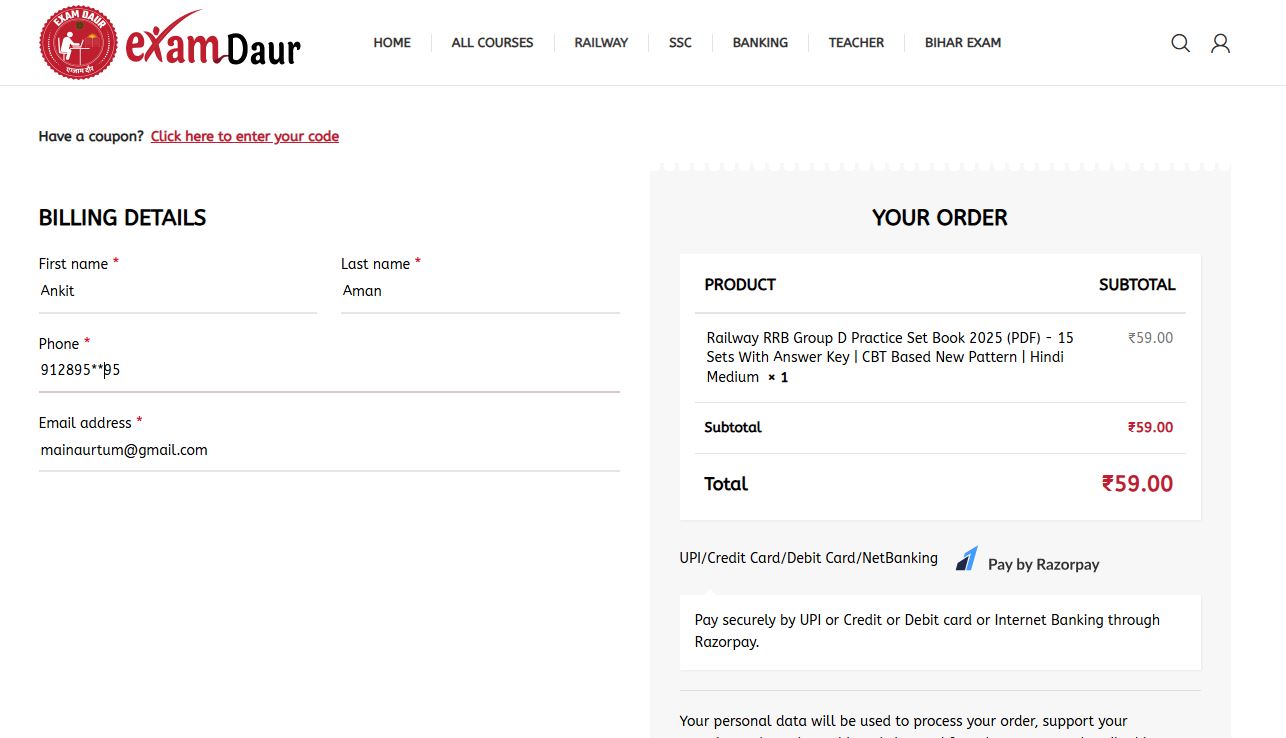
Task: Open the BANKING menu item
Action: (x=760, y=43)
